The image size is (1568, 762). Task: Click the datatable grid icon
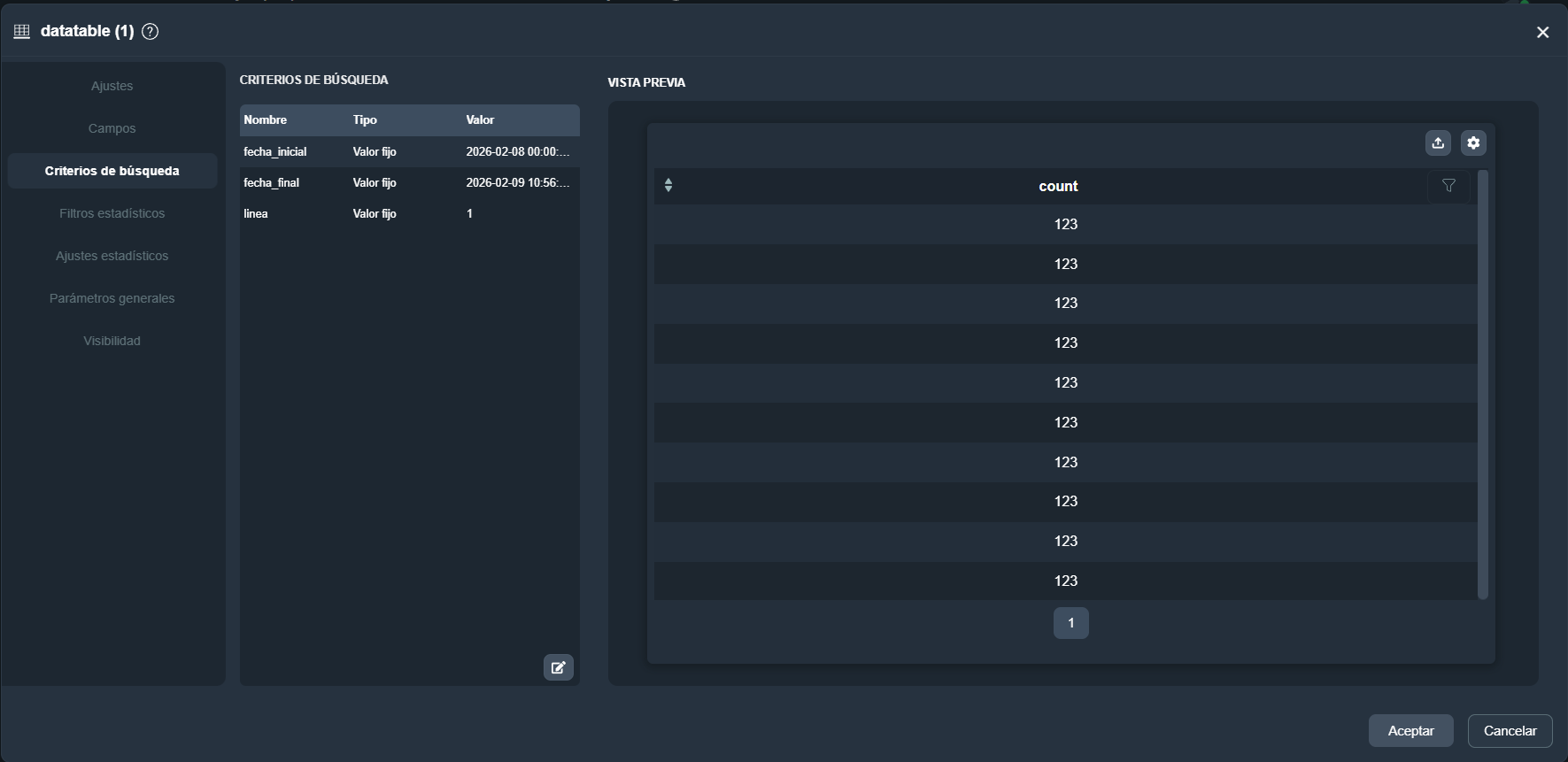tap(22, 32)
